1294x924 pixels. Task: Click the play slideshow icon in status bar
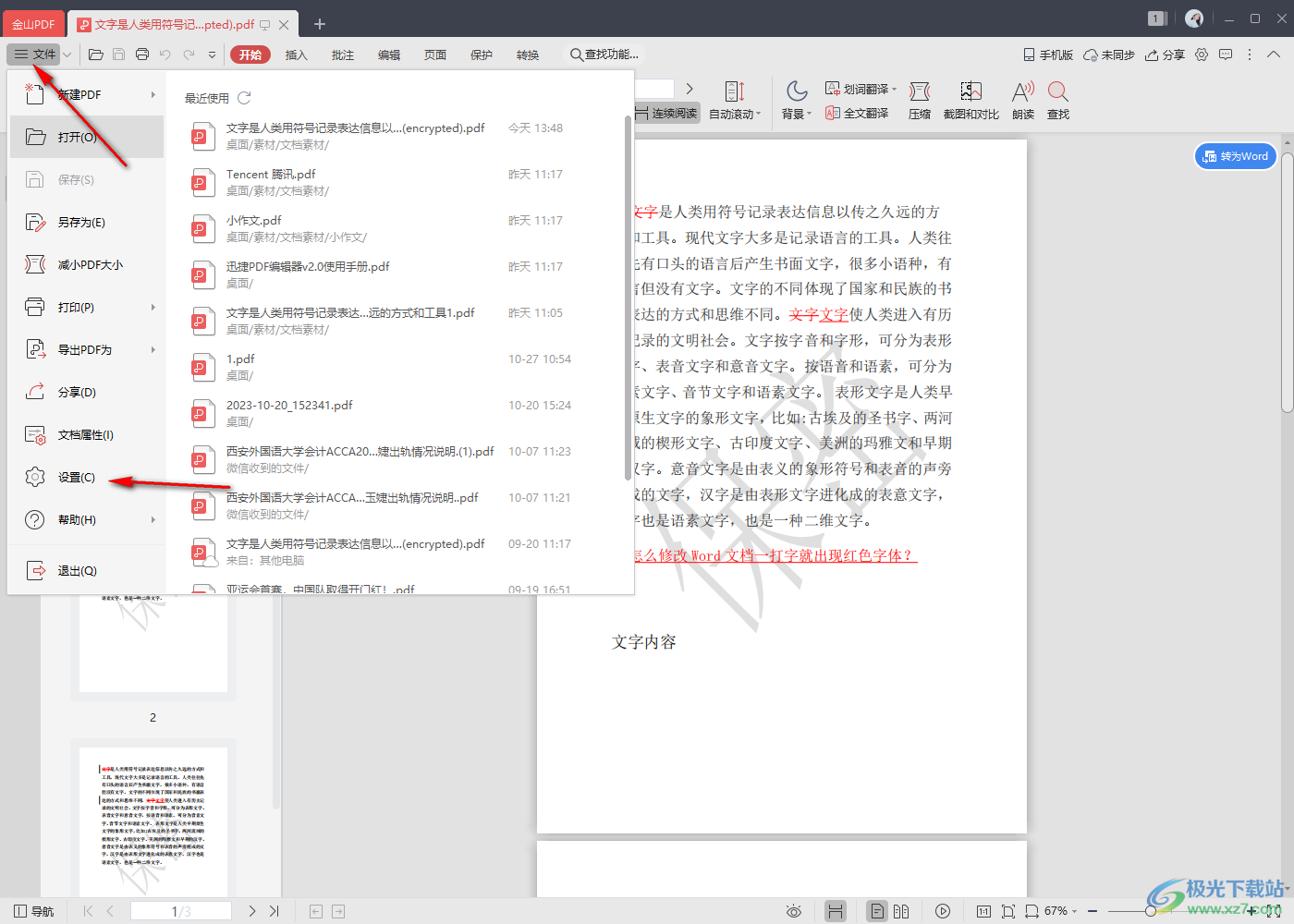[943, 911]
